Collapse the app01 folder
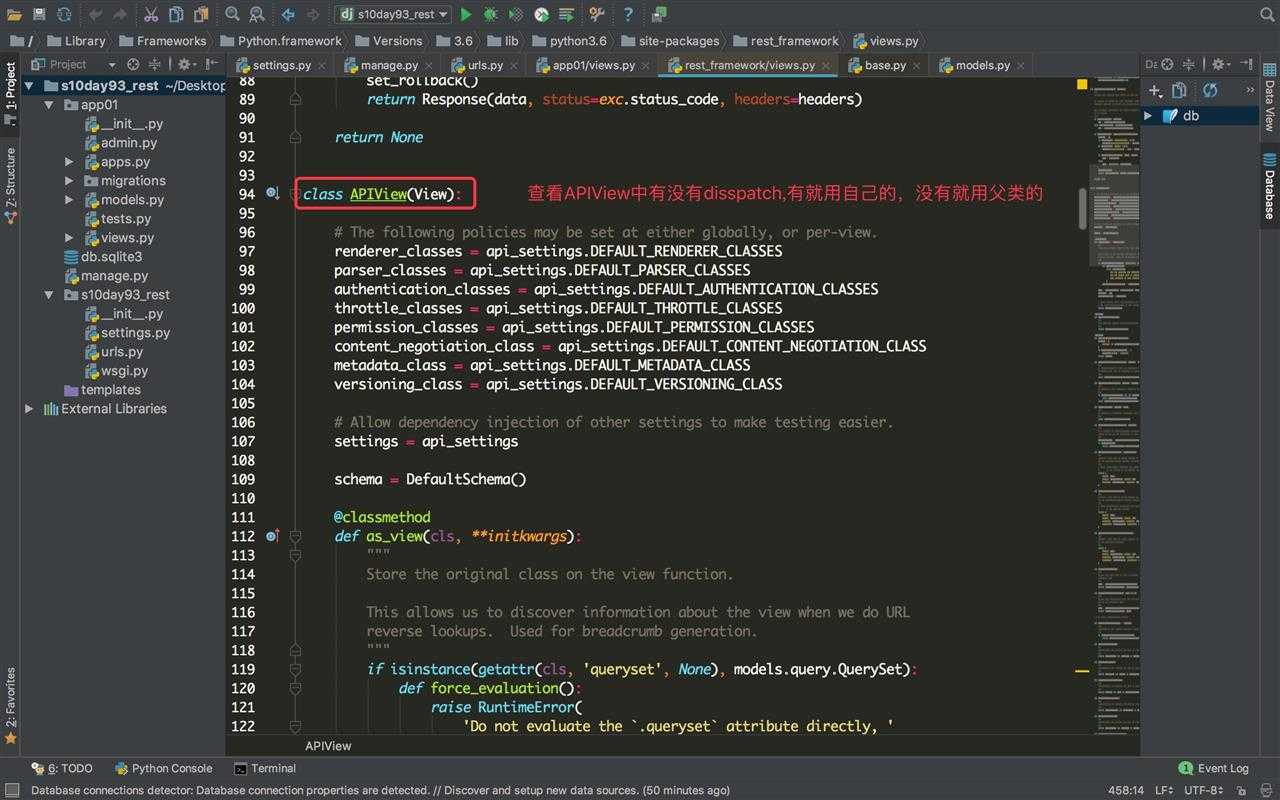 tap(49, 104)
